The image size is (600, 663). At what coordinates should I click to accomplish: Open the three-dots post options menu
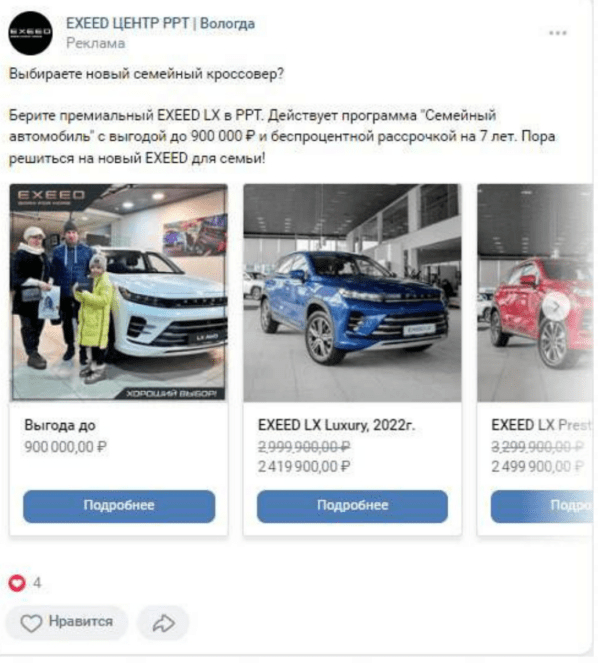557,33
